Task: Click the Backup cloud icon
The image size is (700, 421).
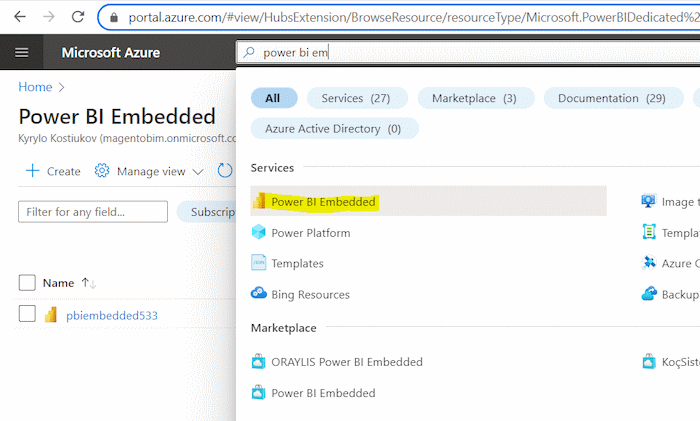Action: point(649,293)
